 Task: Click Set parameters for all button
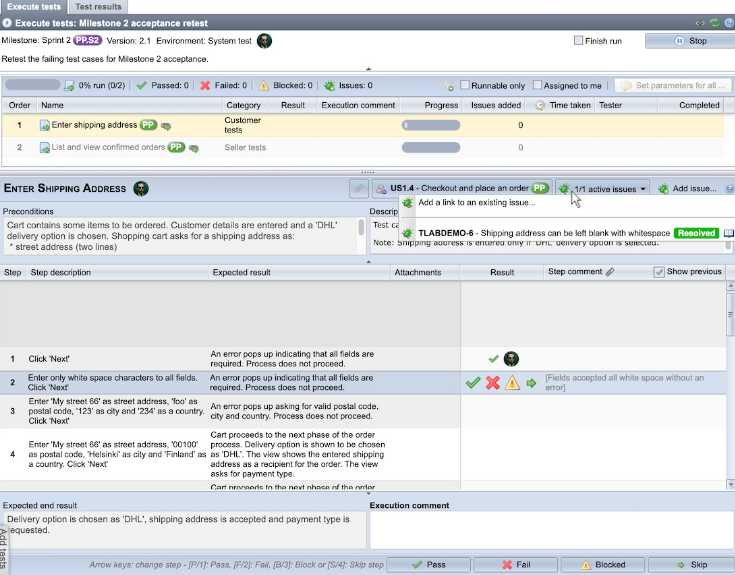[674, 85]
